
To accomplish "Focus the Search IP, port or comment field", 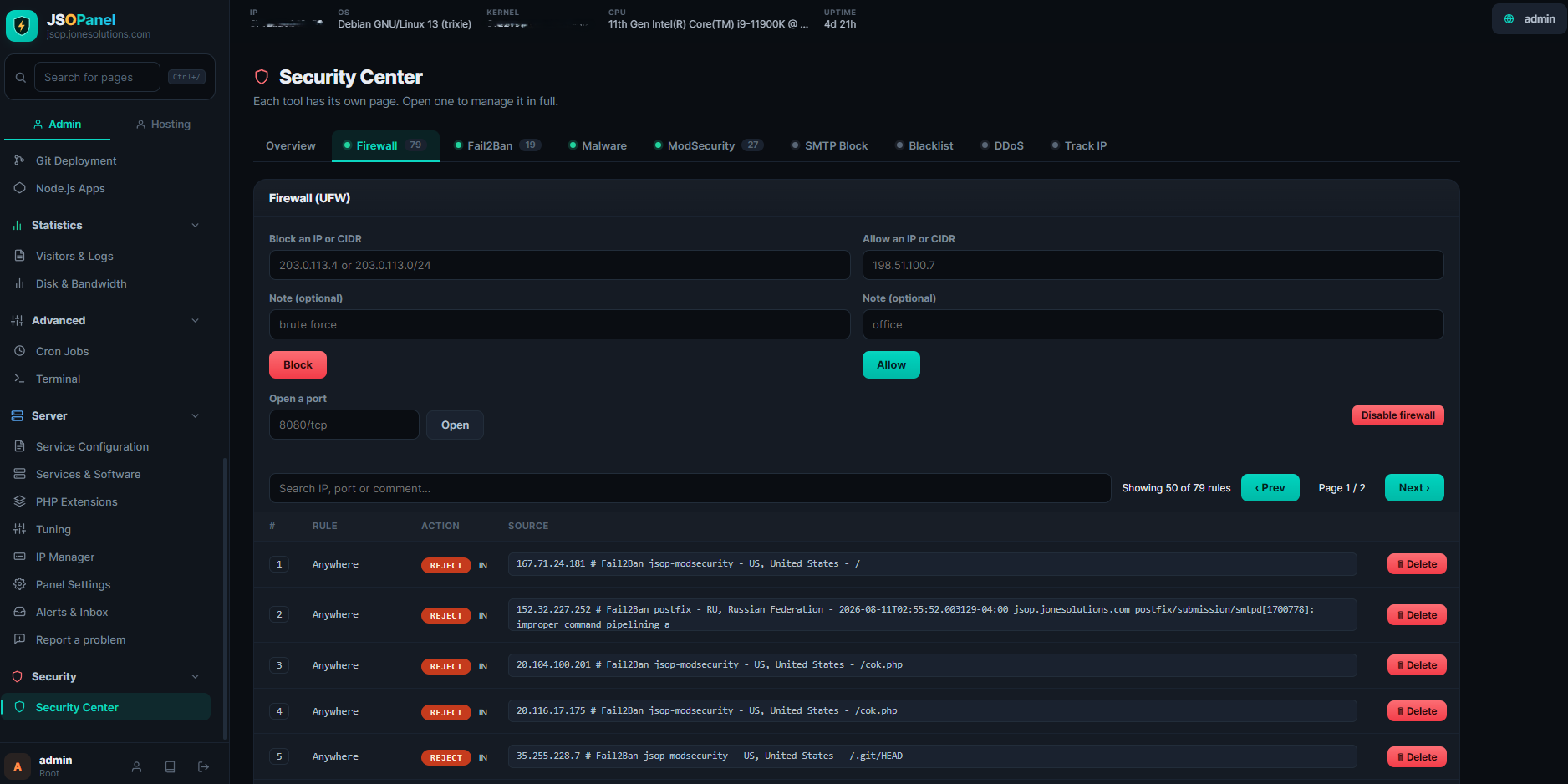I will pos(690,488).
